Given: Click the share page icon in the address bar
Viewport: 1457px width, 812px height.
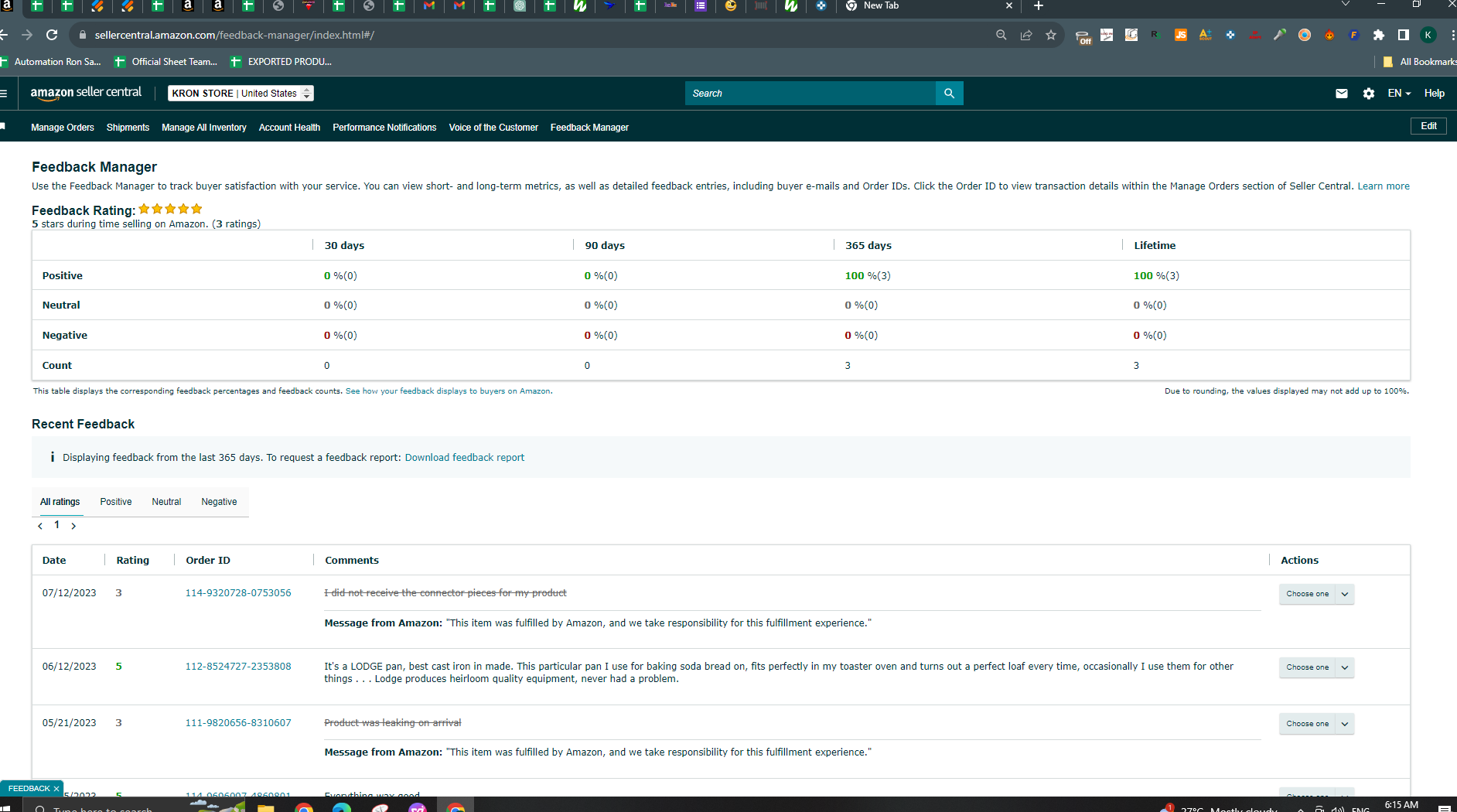Looking at the screenshot, I should [1026, 35].
